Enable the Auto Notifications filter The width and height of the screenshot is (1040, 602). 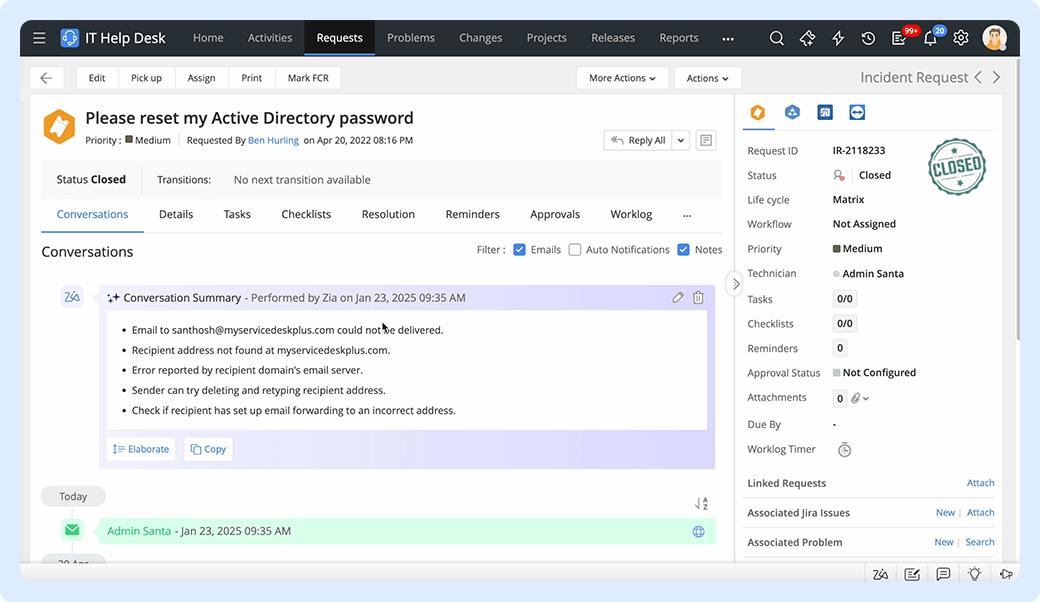[575, 249]
